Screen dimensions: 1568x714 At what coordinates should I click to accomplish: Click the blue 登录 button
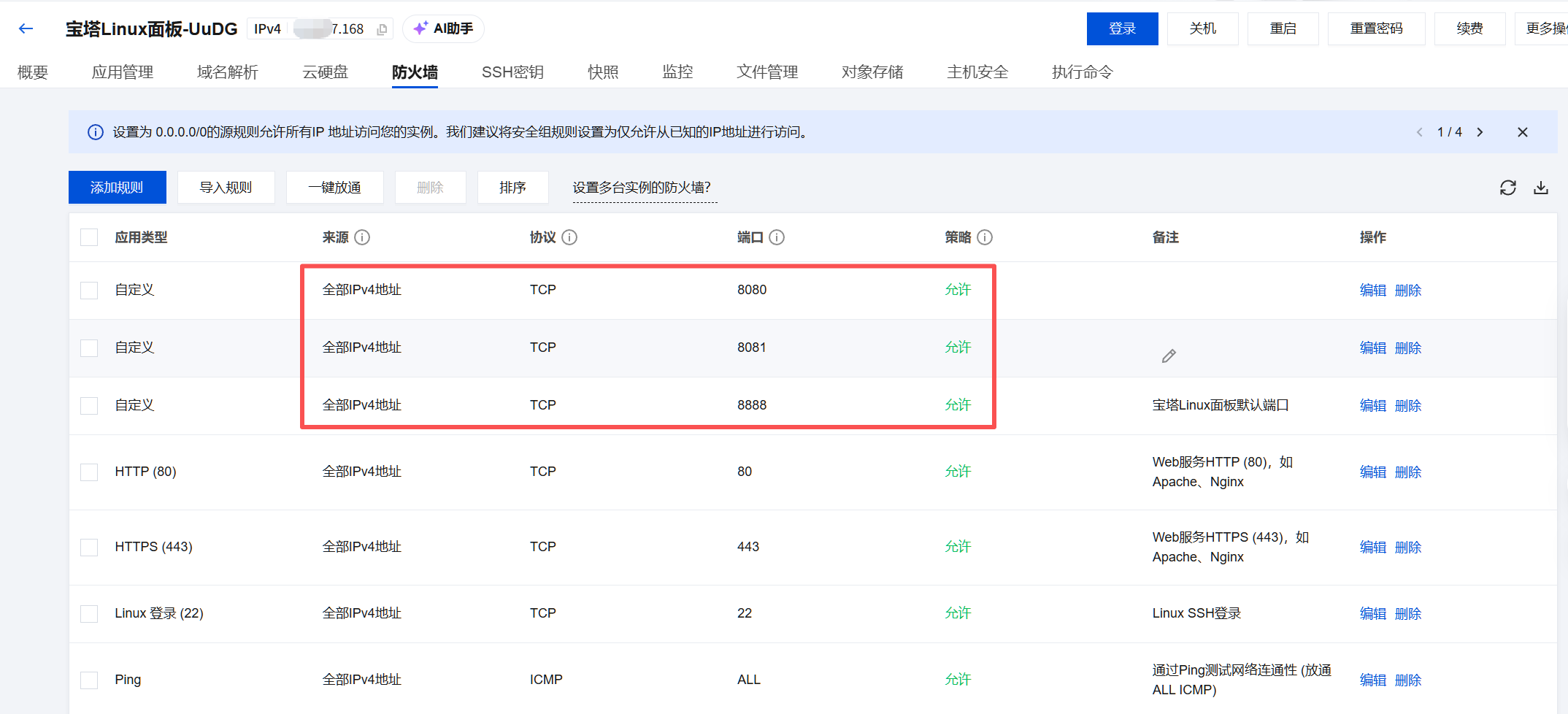[1123, 28]
